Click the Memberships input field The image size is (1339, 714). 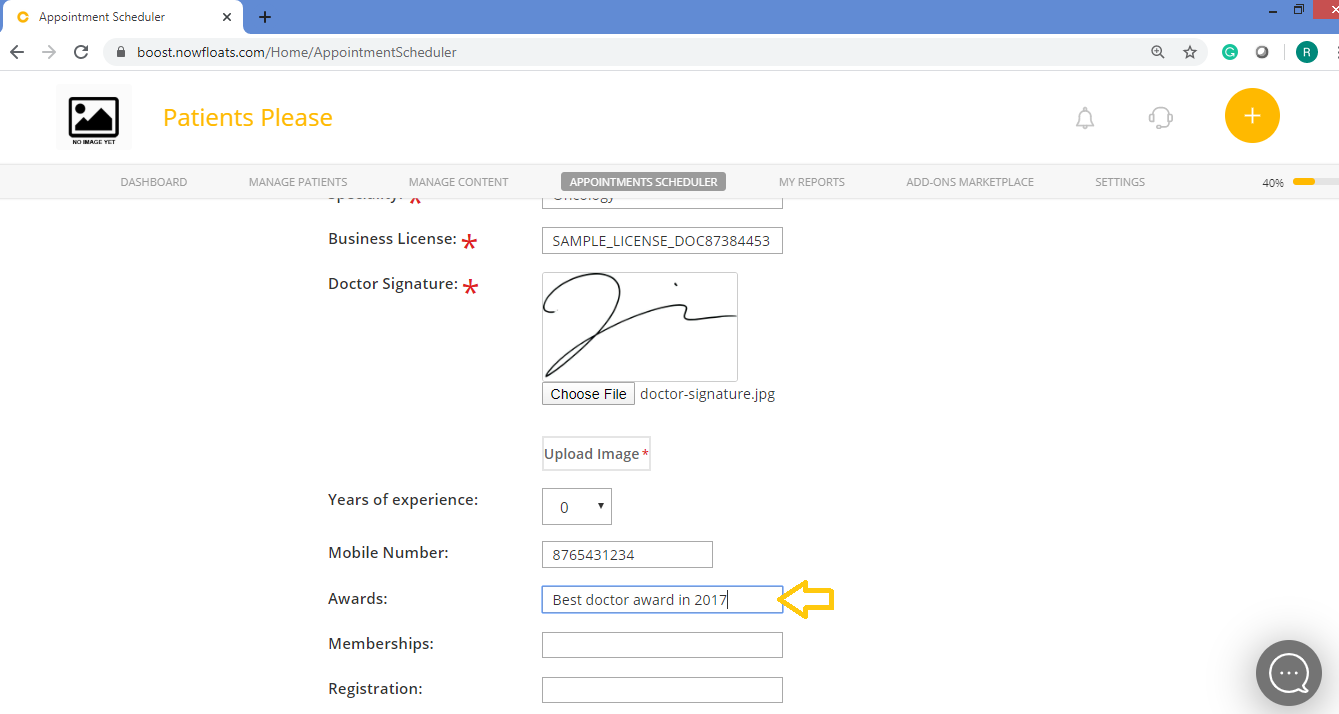click(x=662, y=645)
